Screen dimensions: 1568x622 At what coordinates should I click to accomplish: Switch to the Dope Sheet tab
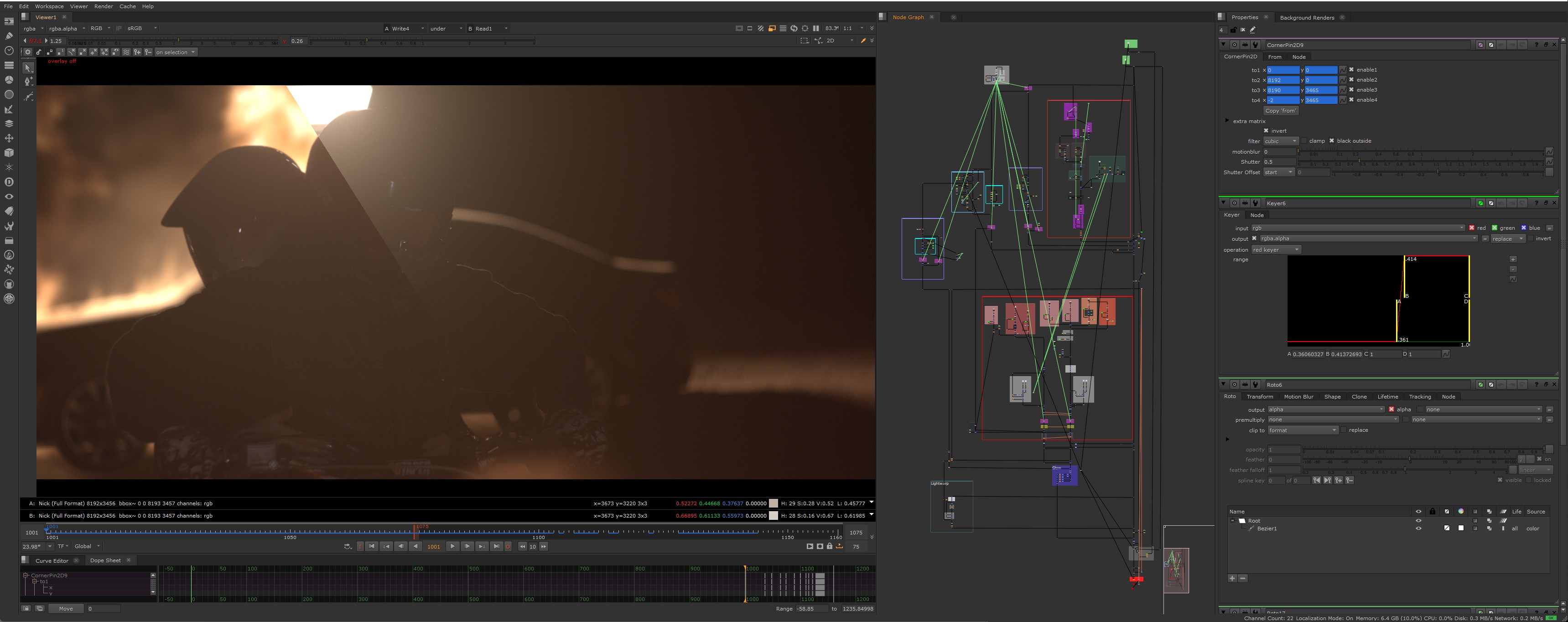[105, 560]
